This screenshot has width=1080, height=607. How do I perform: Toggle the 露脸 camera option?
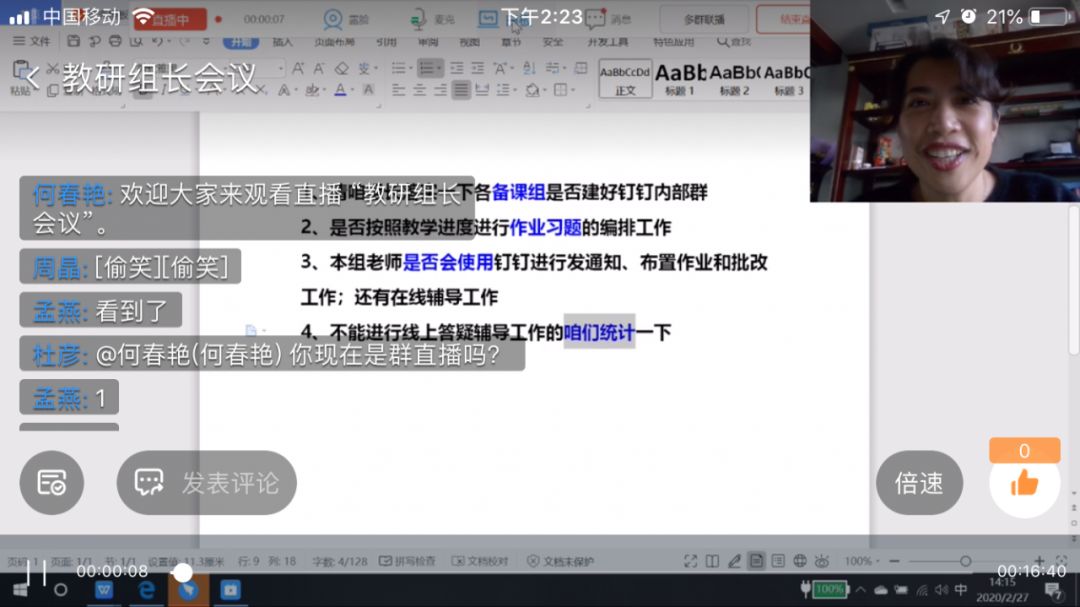click(346, 19)
